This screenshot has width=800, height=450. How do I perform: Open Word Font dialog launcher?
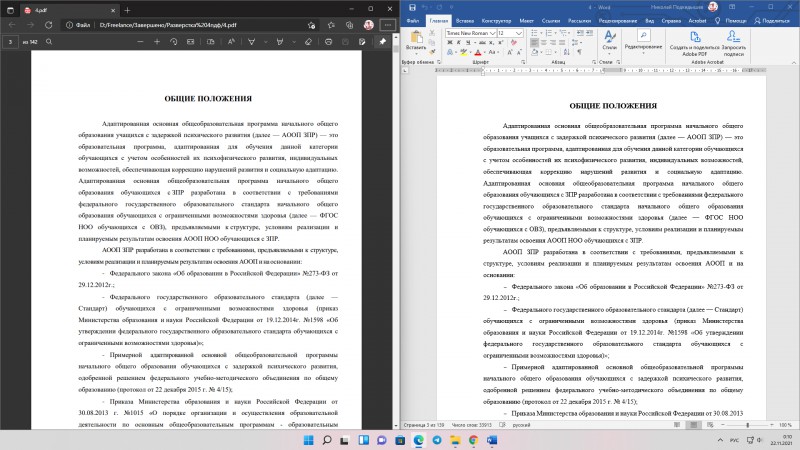coord(523,62)
